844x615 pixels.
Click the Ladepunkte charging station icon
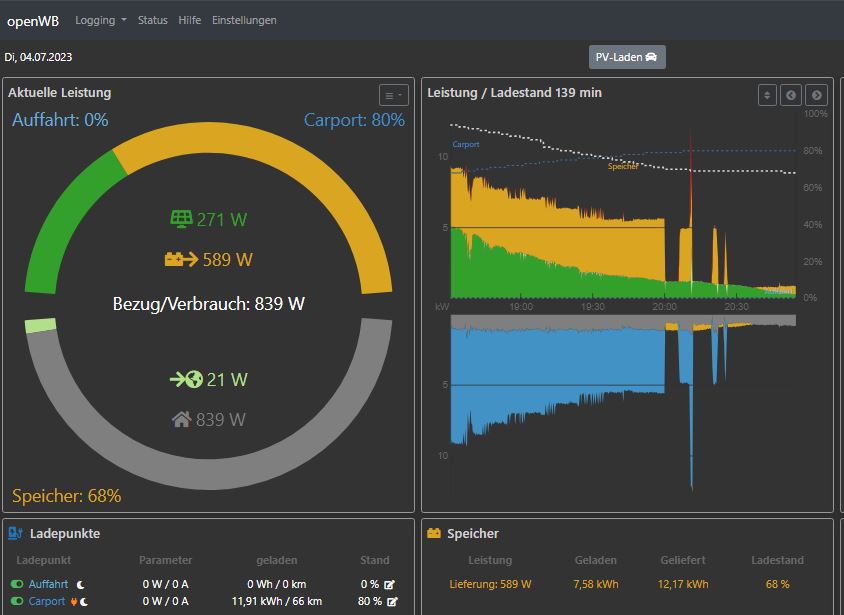(x=15, y=533)
